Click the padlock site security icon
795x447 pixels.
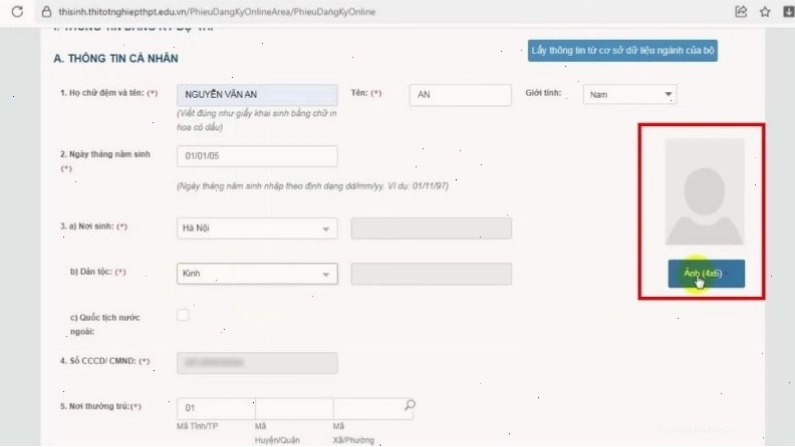pyautogui.click(x=46, y=12)
